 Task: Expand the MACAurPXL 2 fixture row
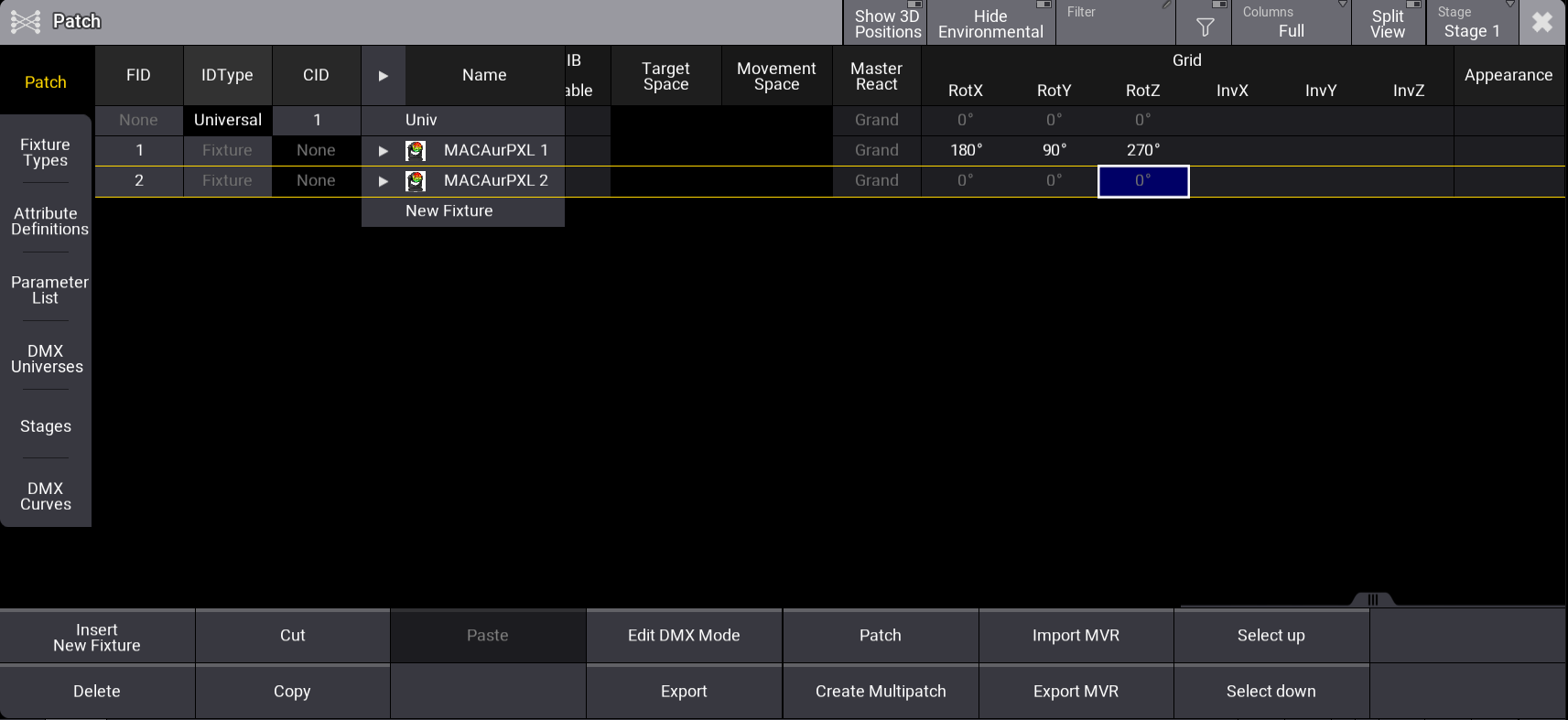[384, 181]
